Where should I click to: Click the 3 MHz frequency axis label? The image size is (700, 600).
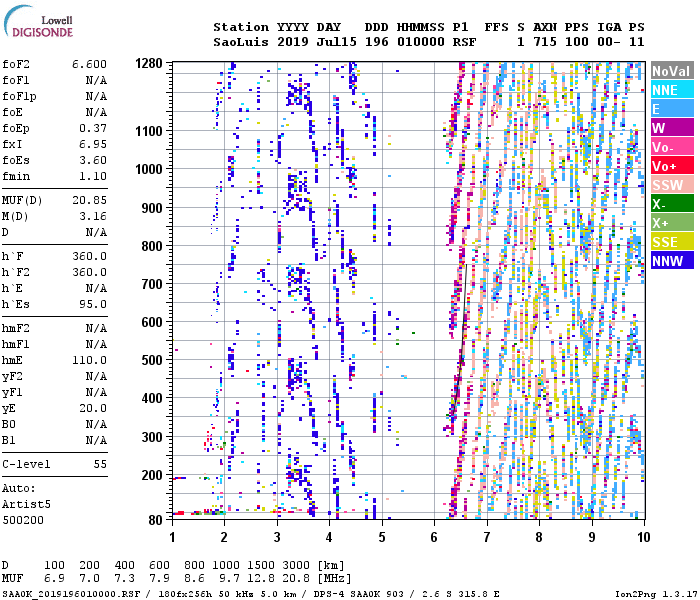[277, 537]
